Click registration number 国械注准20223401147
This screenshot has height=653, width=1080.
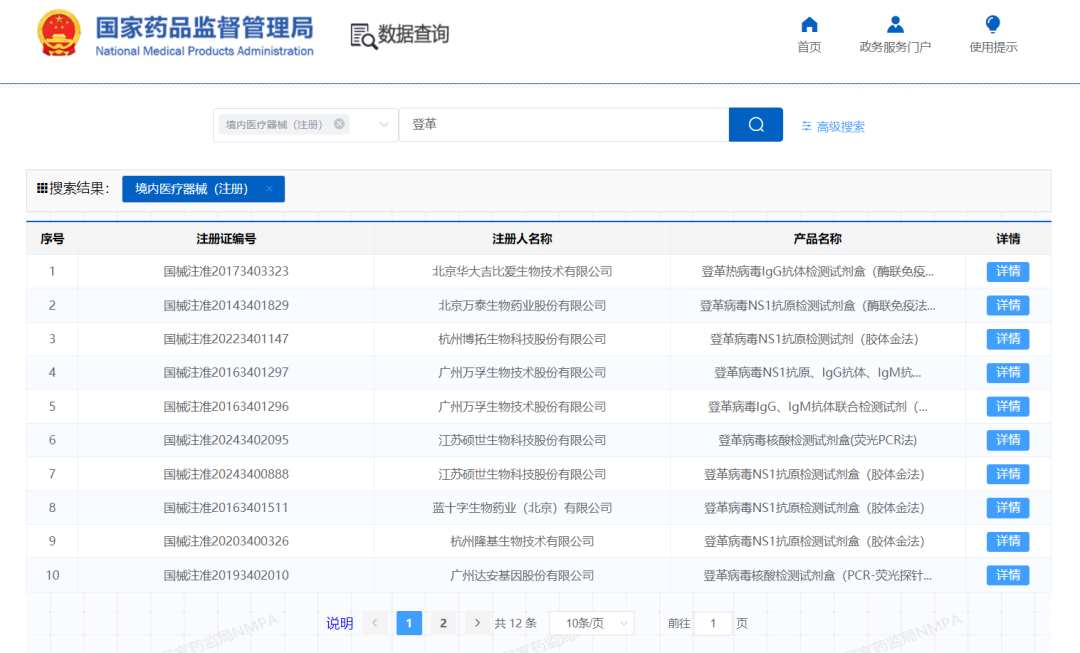[x=226, y=339]
